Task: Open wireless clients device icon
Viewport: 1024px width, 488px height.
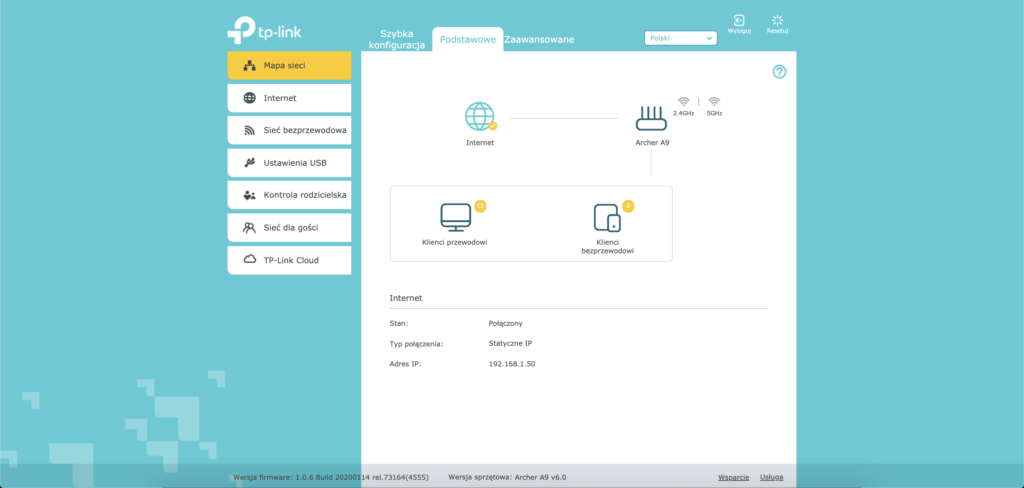Action: (x=607, y=218)
